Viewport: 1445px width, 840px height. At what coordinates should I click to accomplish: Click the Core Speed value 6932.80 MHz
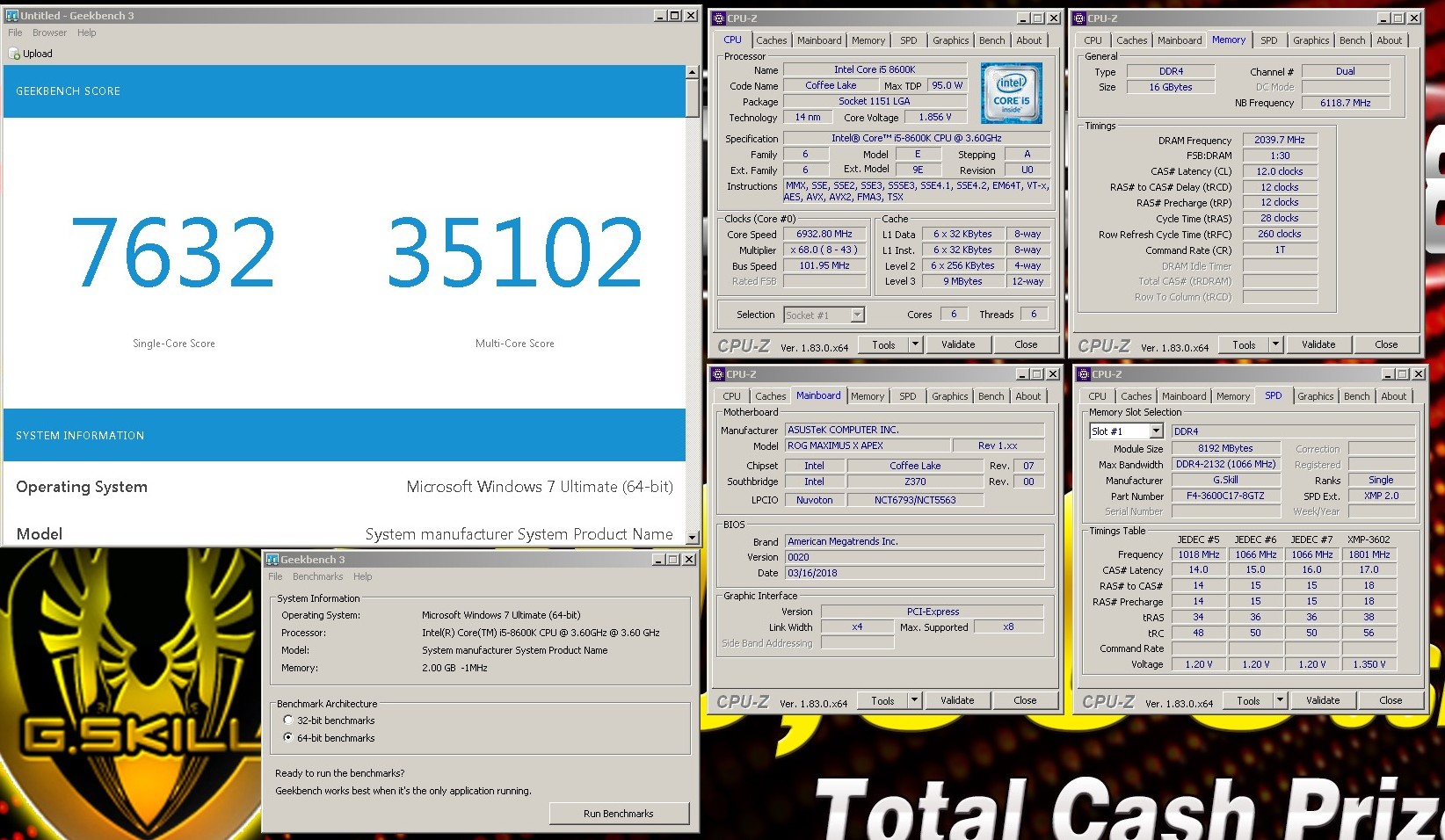824,235
